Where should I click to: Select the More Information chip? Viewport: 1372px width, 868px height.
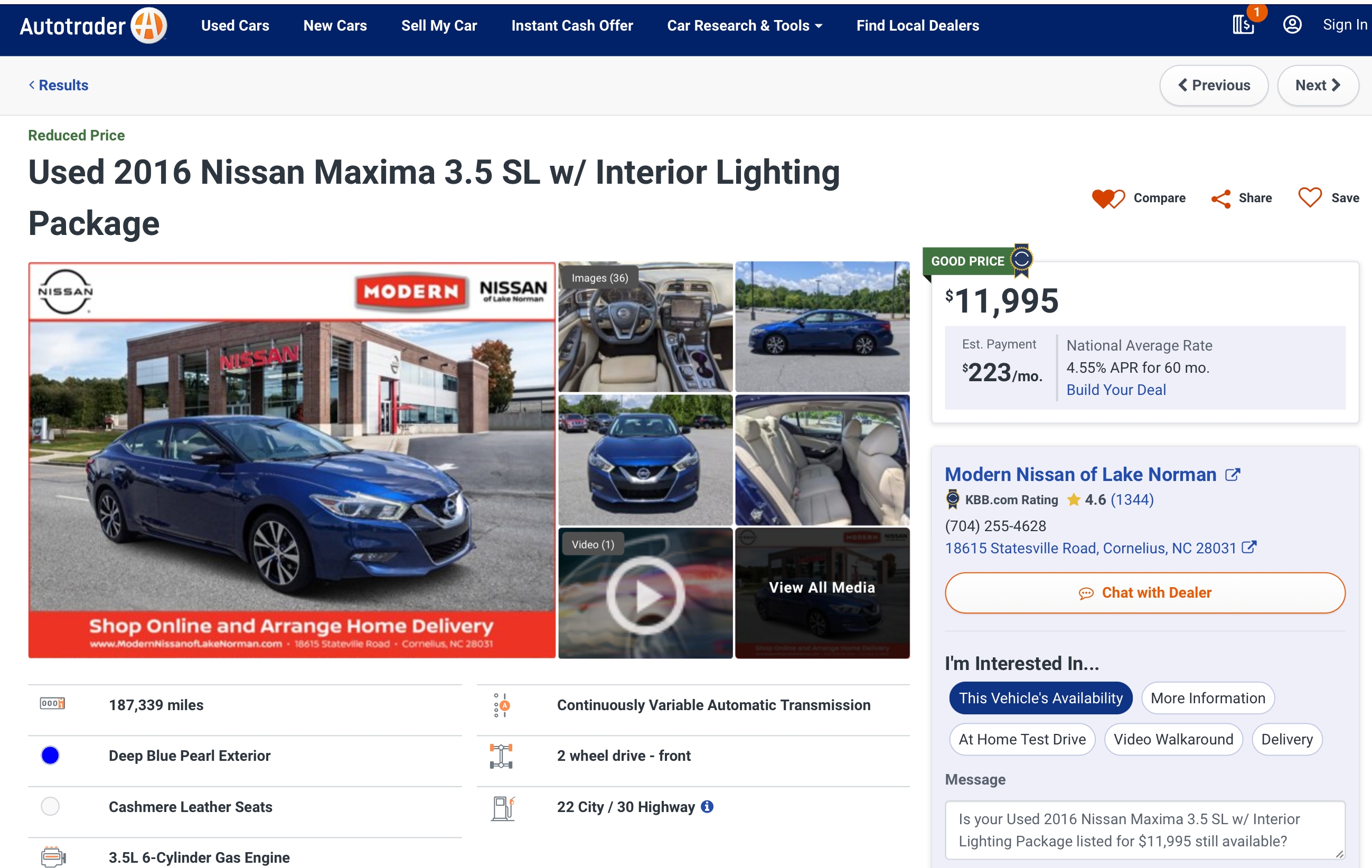pyautogui.click(x=1207, y=697)
